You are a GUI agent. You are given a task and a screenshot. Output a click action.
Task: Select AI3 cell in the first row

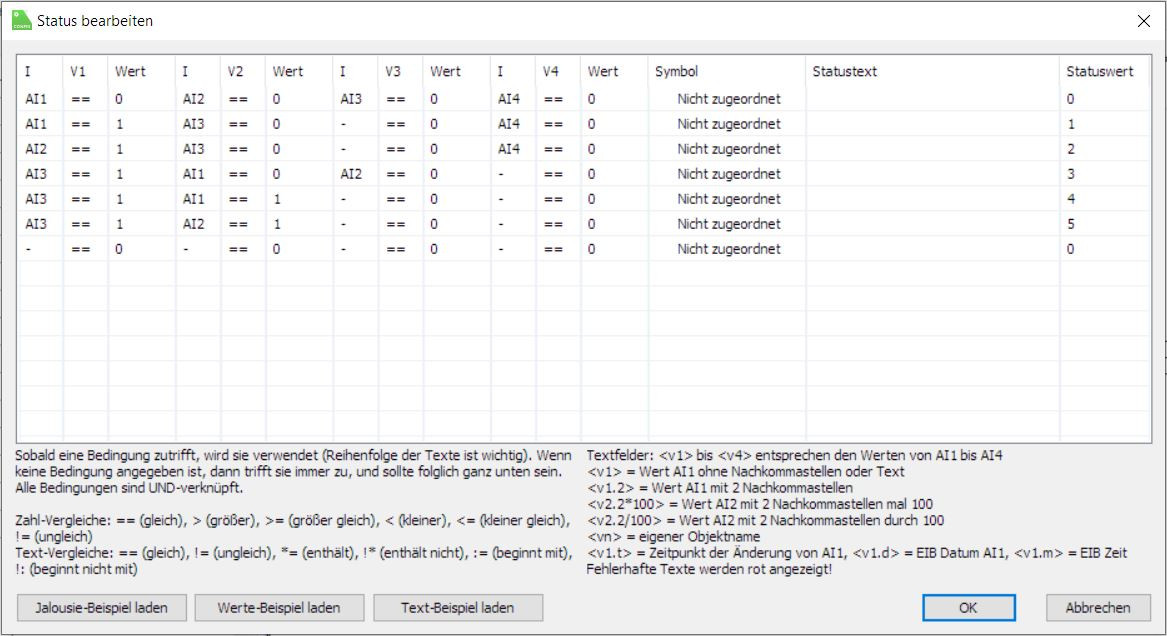[x=351, y=99]
